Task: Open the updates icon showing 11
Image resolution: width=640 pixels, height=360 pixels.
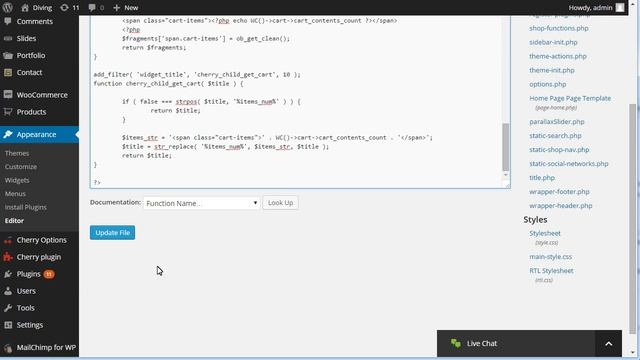Action: click(x=64, y=7)
